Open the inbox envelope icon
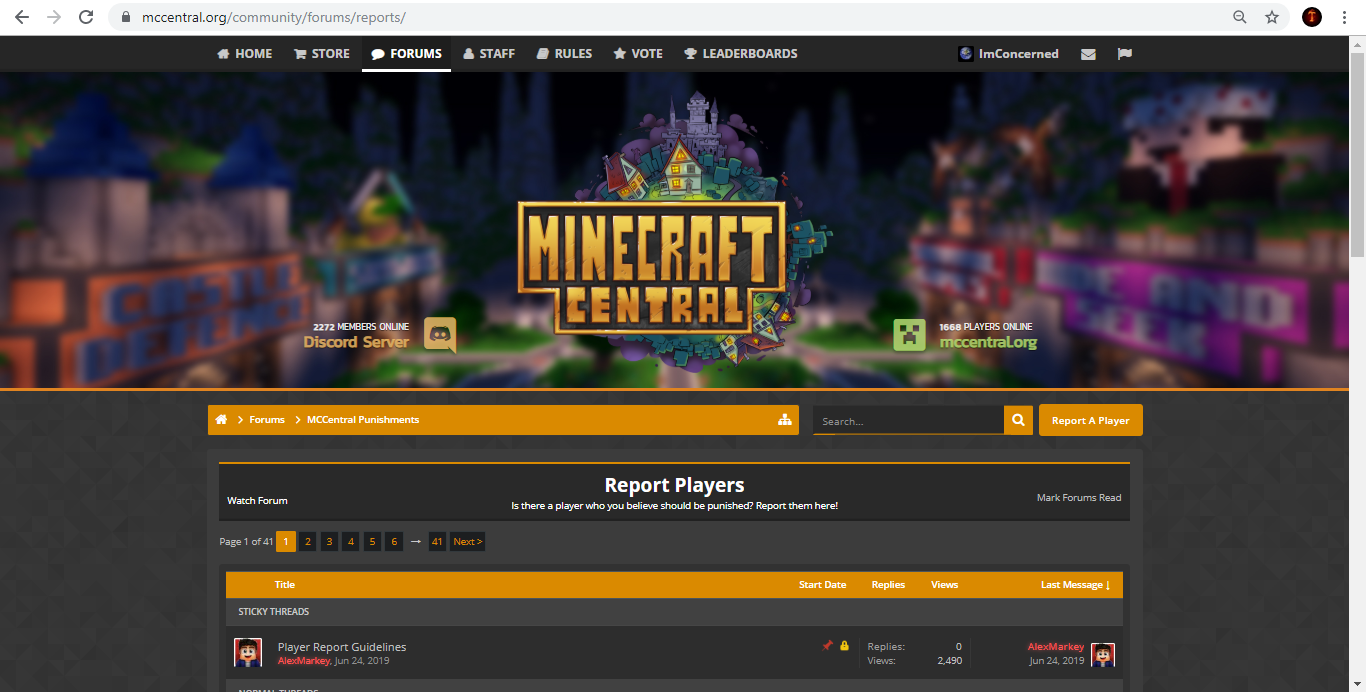The image size is (1366, 692). (x=1088, y=53)
